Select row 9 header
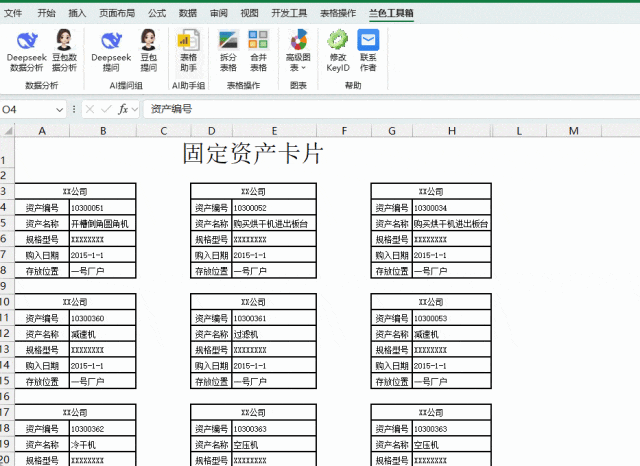This screenshot has width=640, height=466. pos(7,286)
